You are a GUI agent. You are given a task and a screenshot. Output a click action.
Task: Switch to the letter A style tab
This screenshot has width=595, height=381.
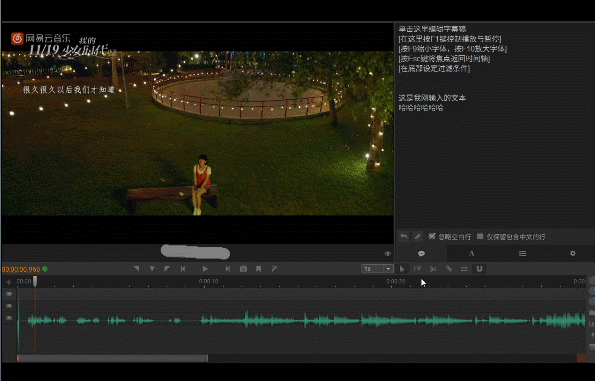click(472, 253)
